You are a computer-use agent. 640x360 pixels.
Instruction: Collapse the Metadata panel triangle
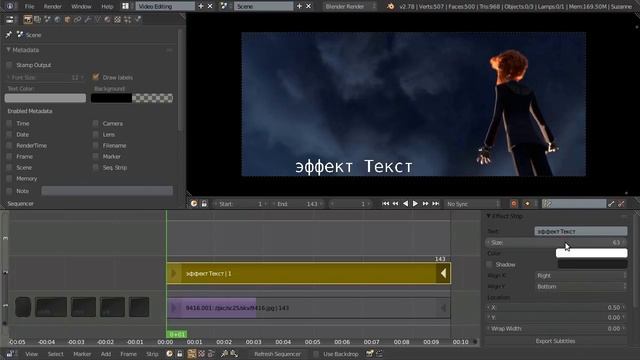[x=8, y=50]
